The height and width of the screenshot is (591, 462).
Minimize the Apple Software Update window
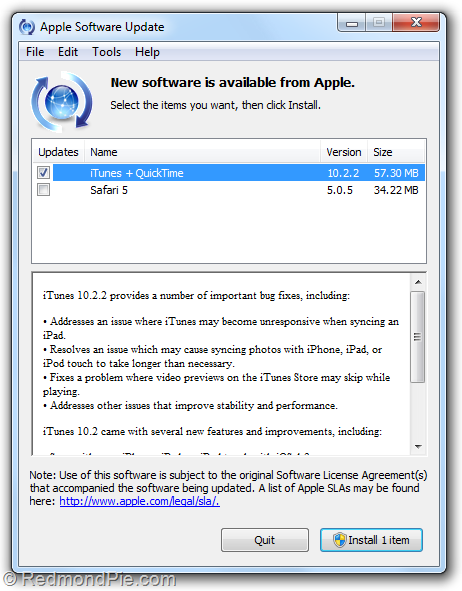(x=352, y=23)
